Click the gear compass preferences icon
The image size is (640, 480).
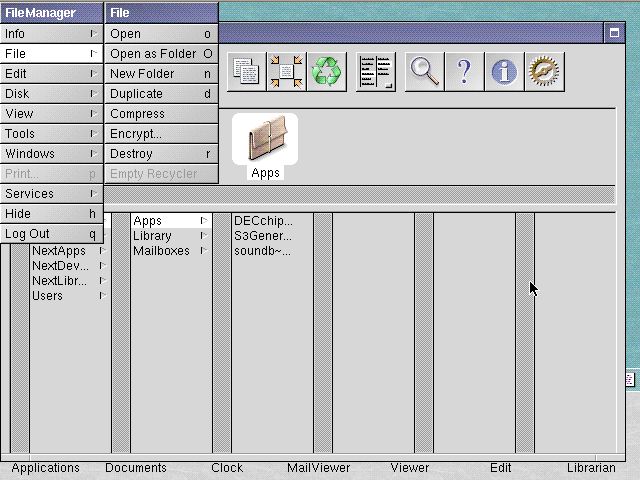coord(544,72)
